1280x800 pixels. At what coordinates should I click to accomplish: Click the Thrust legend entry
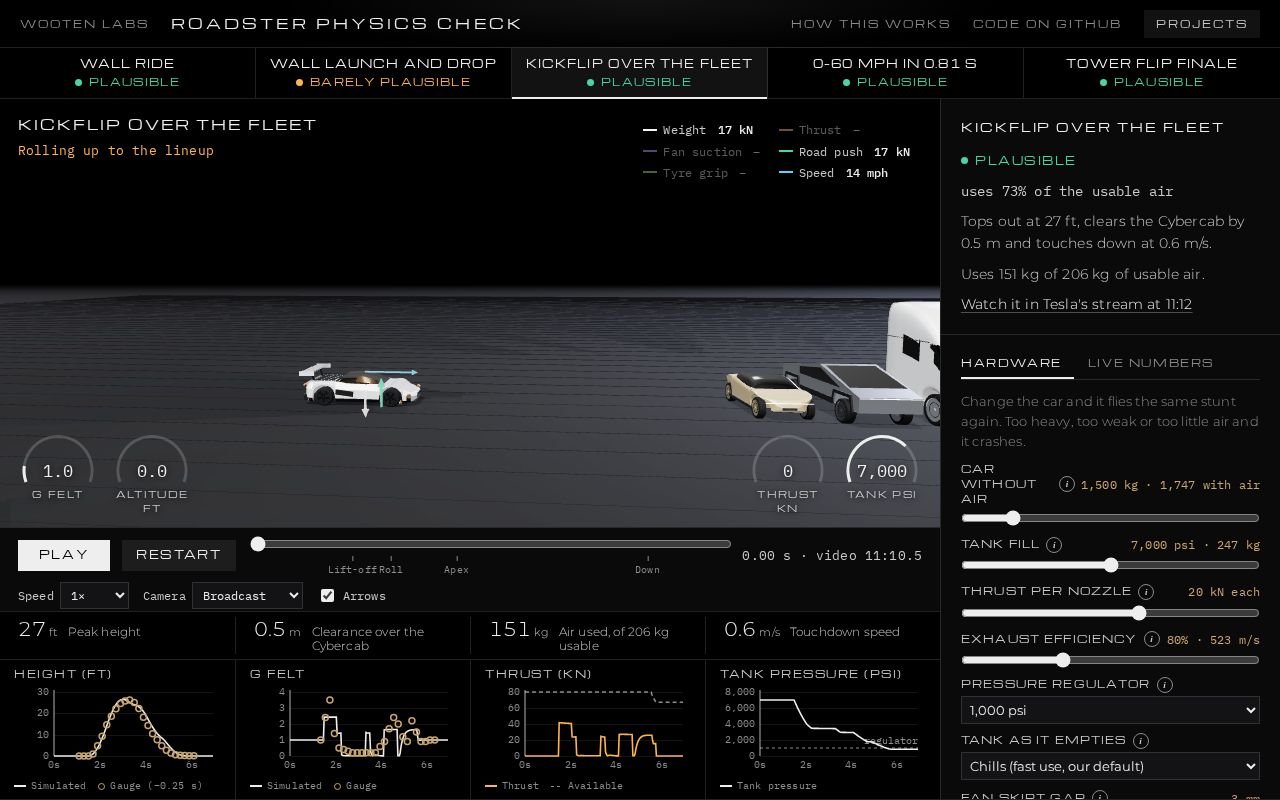tap(819, 130)
